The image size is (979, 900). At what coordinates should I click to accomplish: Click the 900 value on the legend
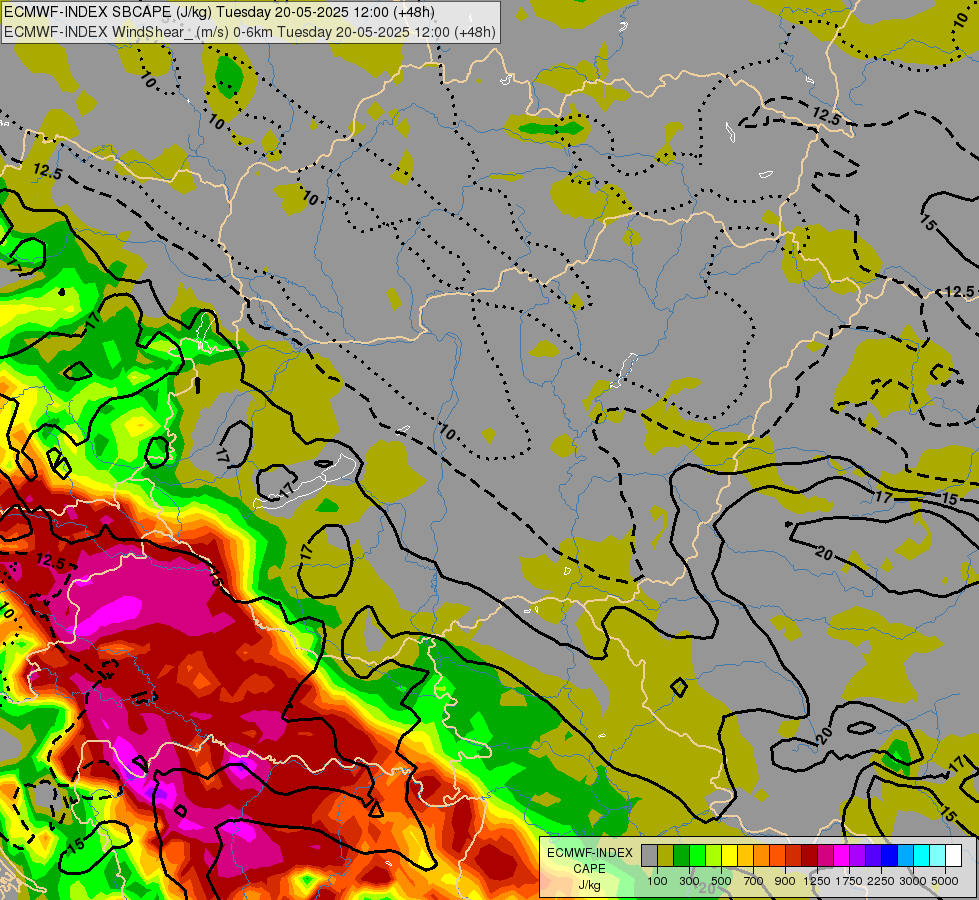pyautogui.click(x=785, y=881)
